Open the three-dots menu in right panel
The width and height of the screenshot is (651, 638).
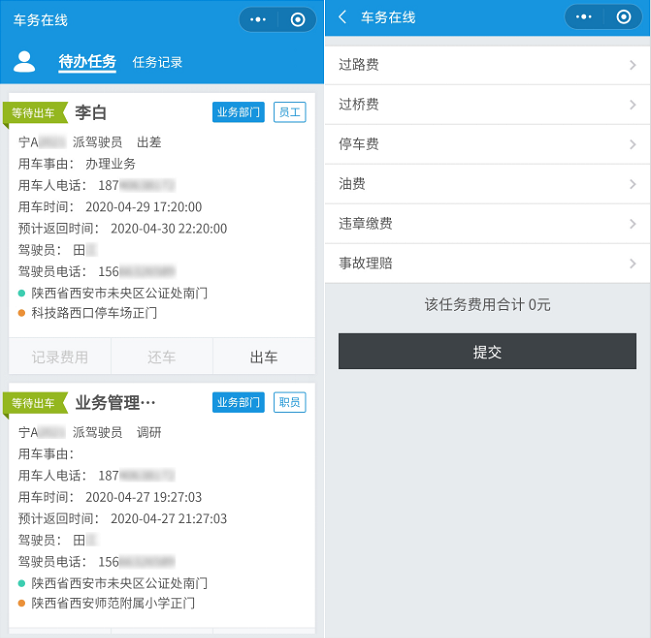point(584,17)
